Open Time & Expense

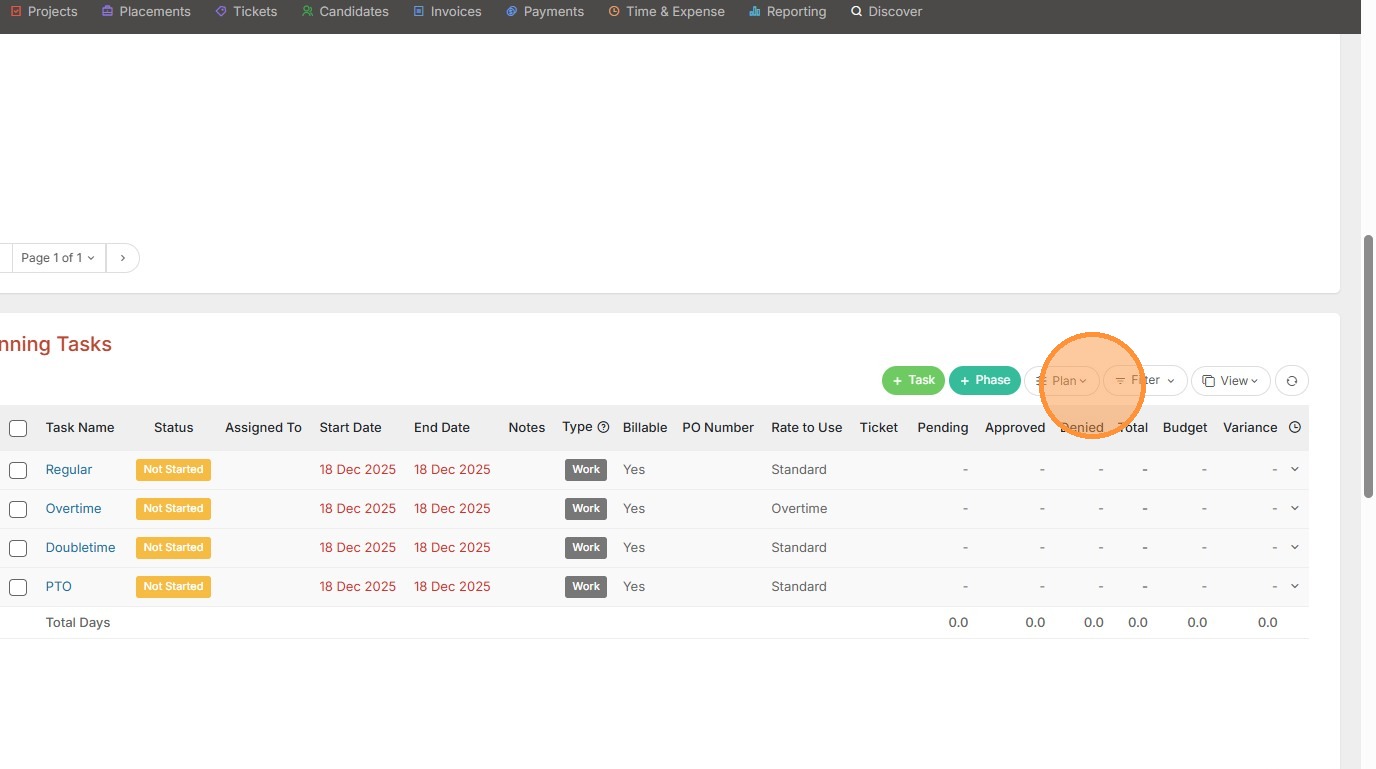(x=666, y=12)
